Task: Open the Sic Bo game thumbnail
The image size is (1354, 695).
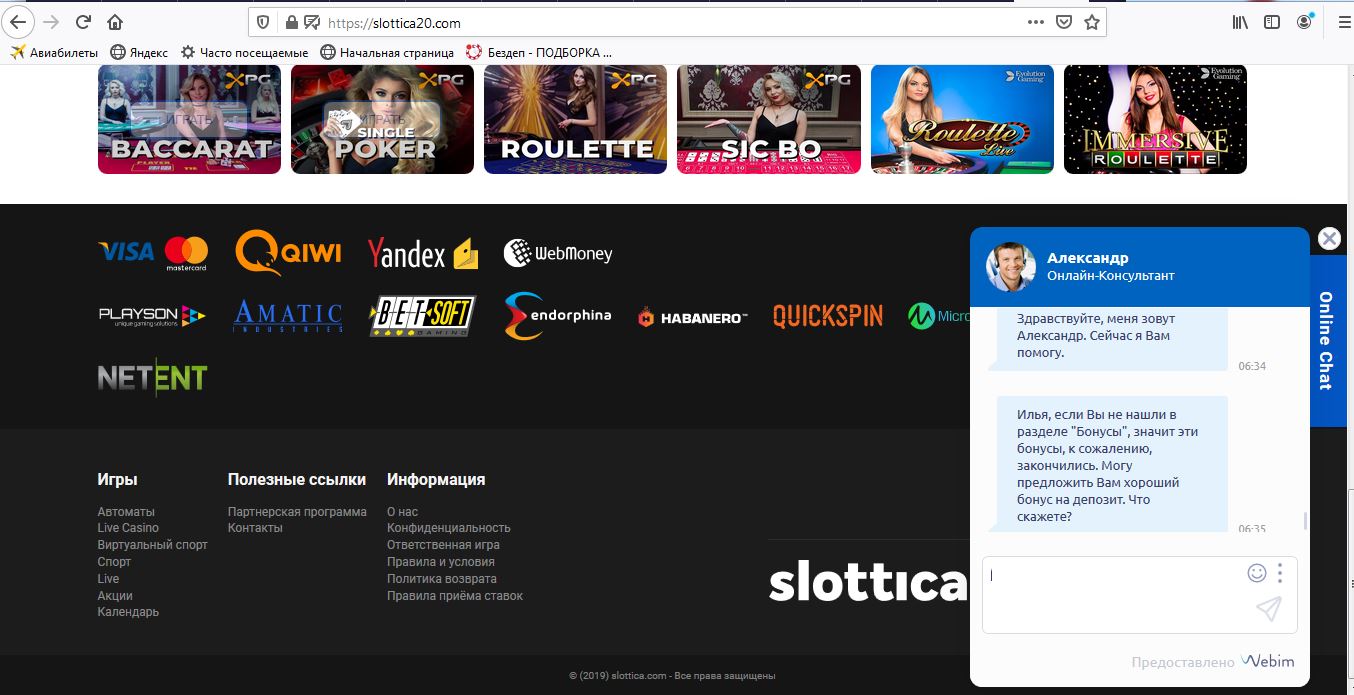Action: tap(768, 119)
